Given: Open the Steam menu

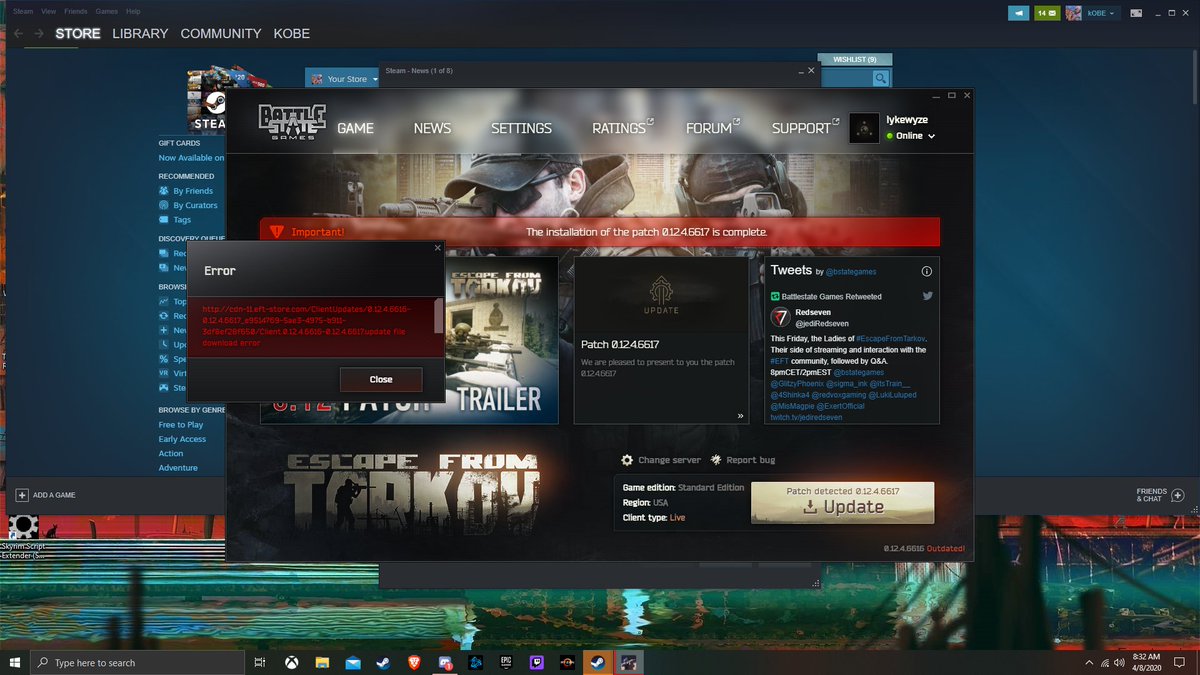Looking at the screenshot, I should coord(23,11).
